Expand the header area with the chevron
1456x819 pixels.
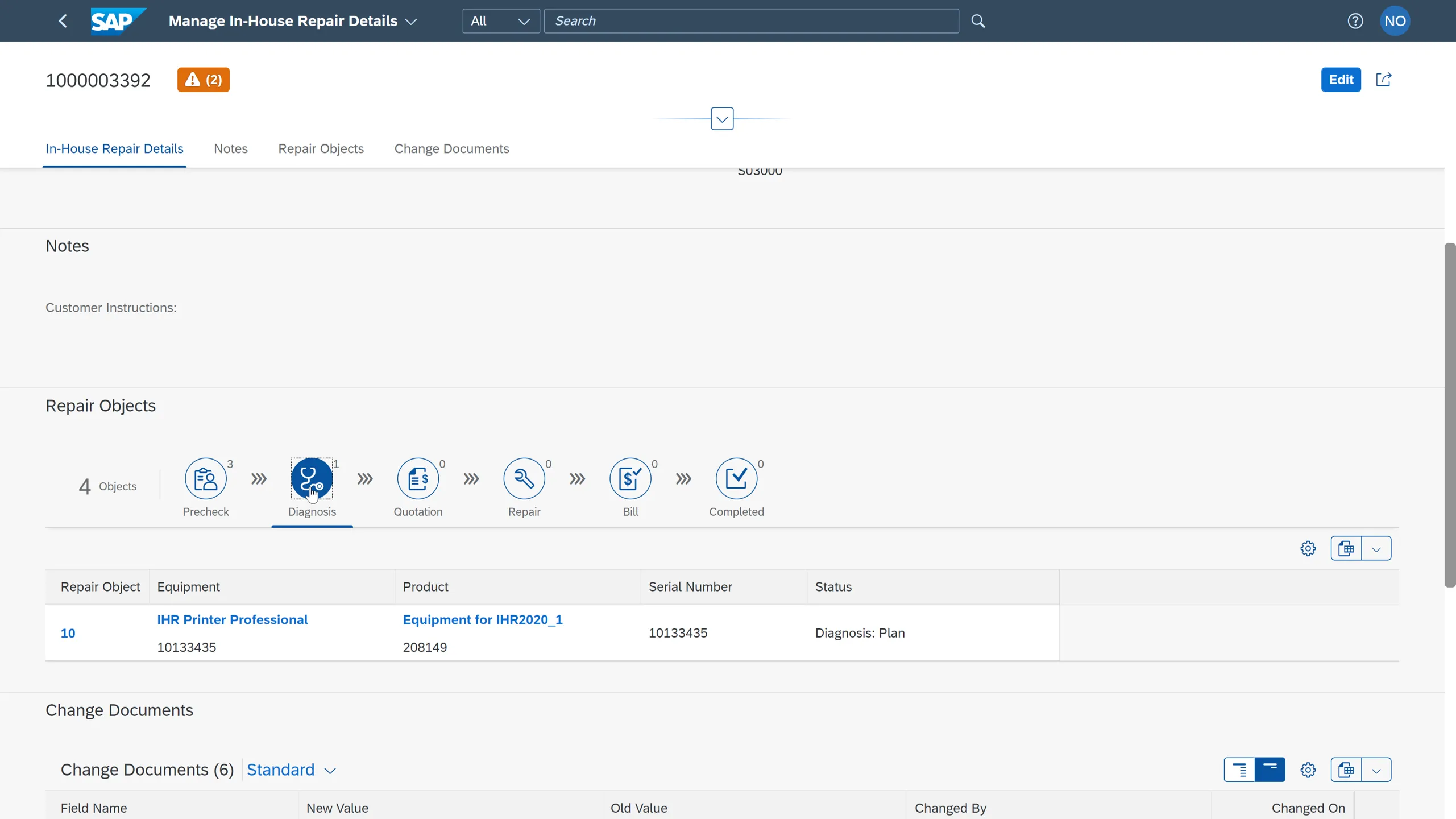(721, 118)
